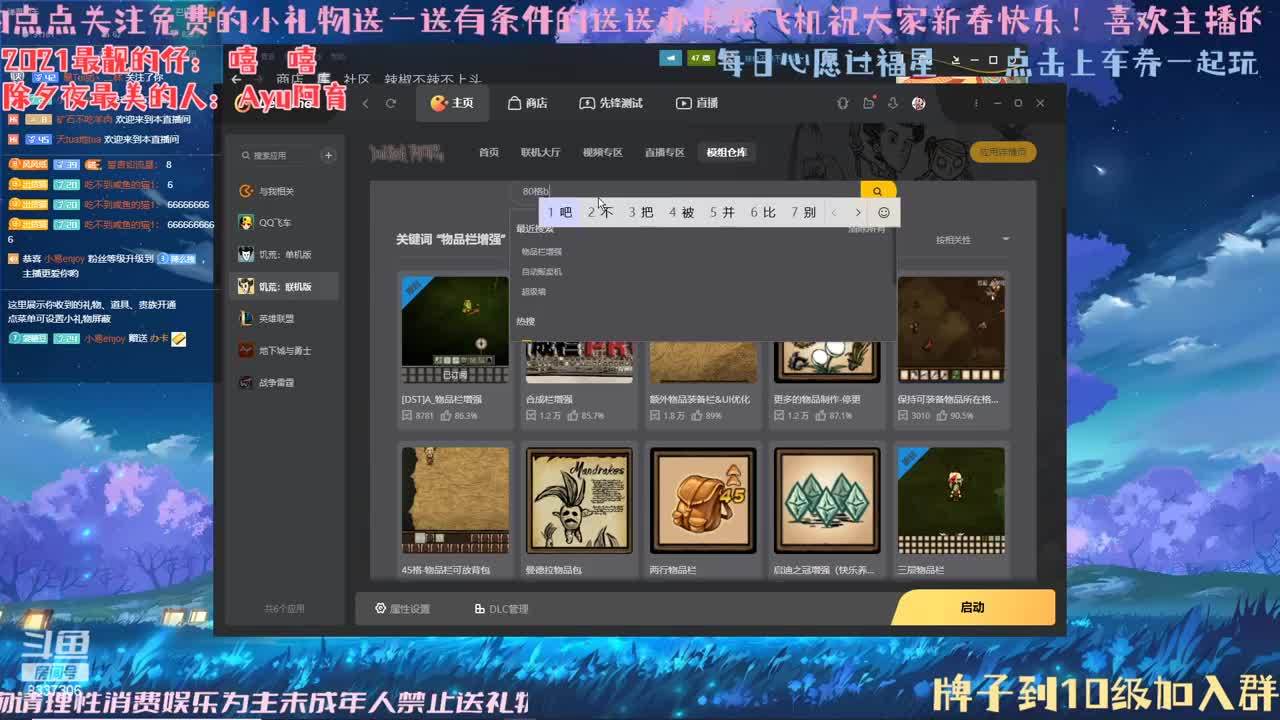Image resolution: width=1280 pixels, height=720 pixels.
Task: Click the yellow 应用详情页 button
Action: [x=1002, y=152]
